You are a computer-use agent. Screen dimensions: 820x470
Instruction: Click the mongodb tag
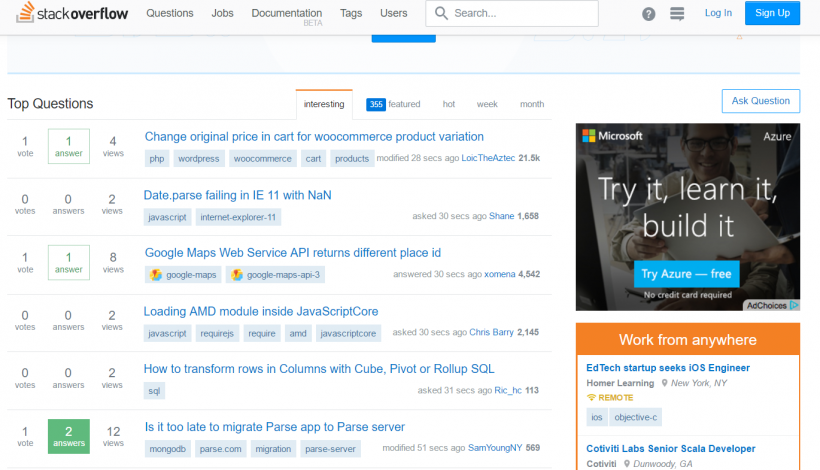[x=167, y=449]
